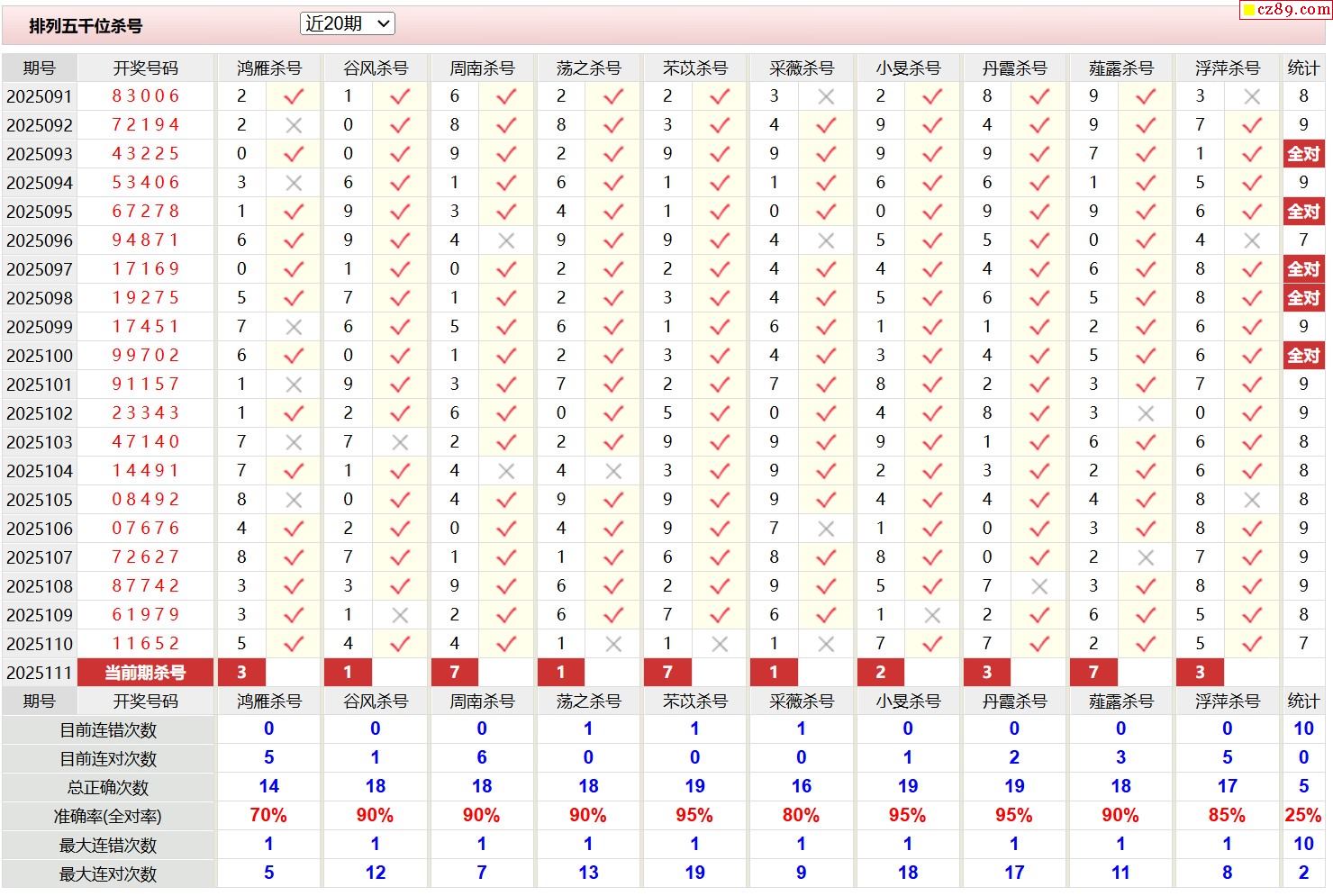Image resolution: width=1333 pixels, height=896 pixels.
Task: Click total correct count 14 for 鸿雁杀号
Action: pos(268,786)
